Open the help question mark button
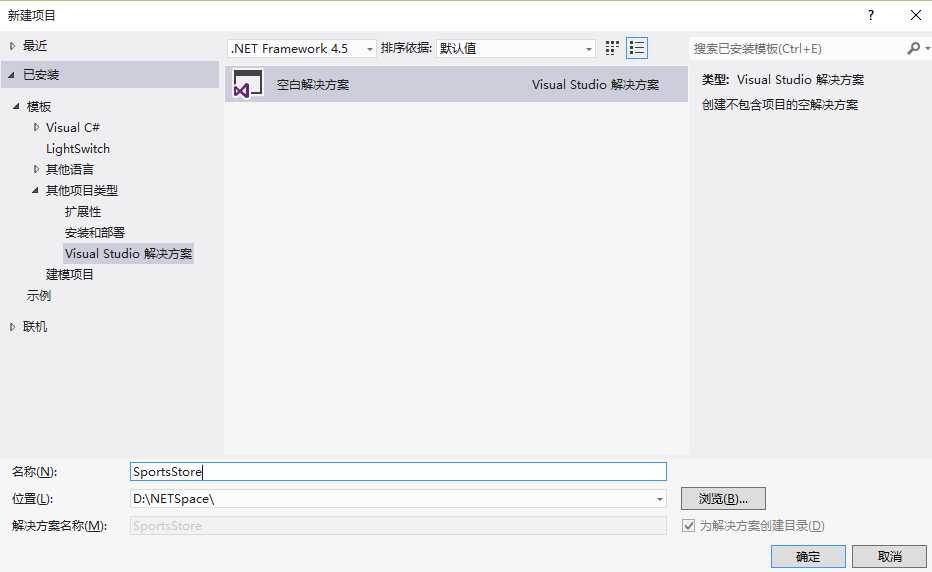 click(871, 15)
